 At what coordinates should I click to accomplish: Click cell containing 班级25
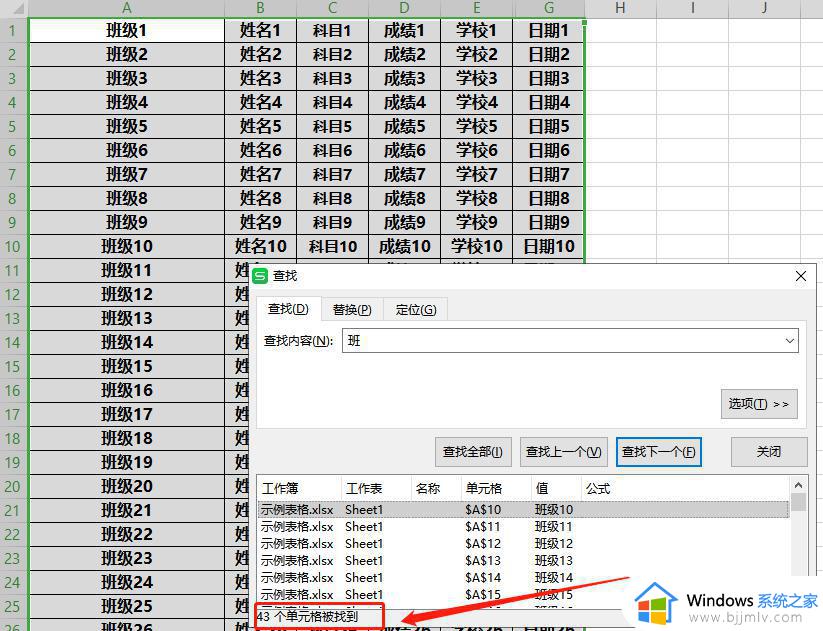pyautogui.click(x=126, y=606)
